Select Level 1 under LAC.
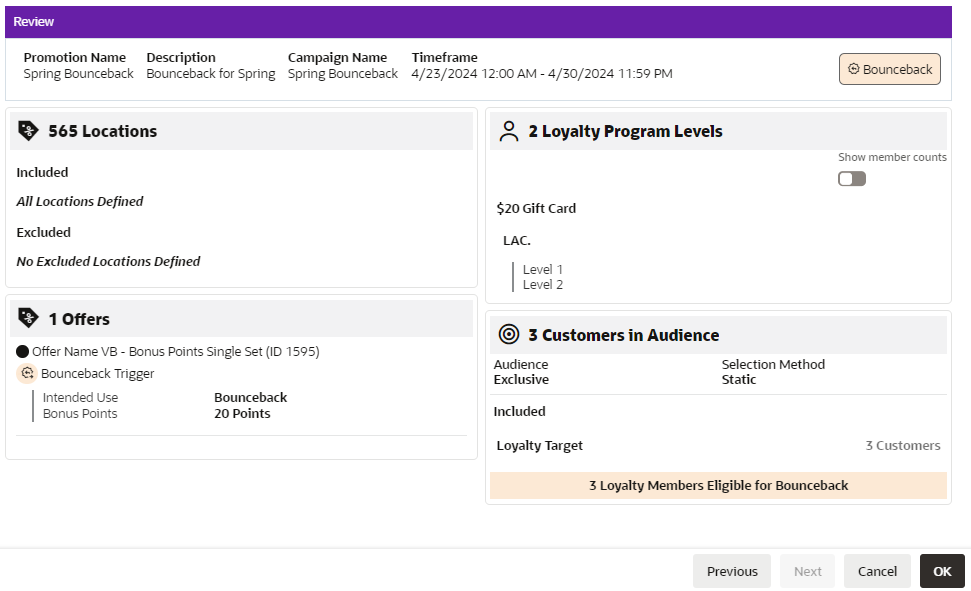This screenshot has height=591, width=971. [x=542, y=269]
